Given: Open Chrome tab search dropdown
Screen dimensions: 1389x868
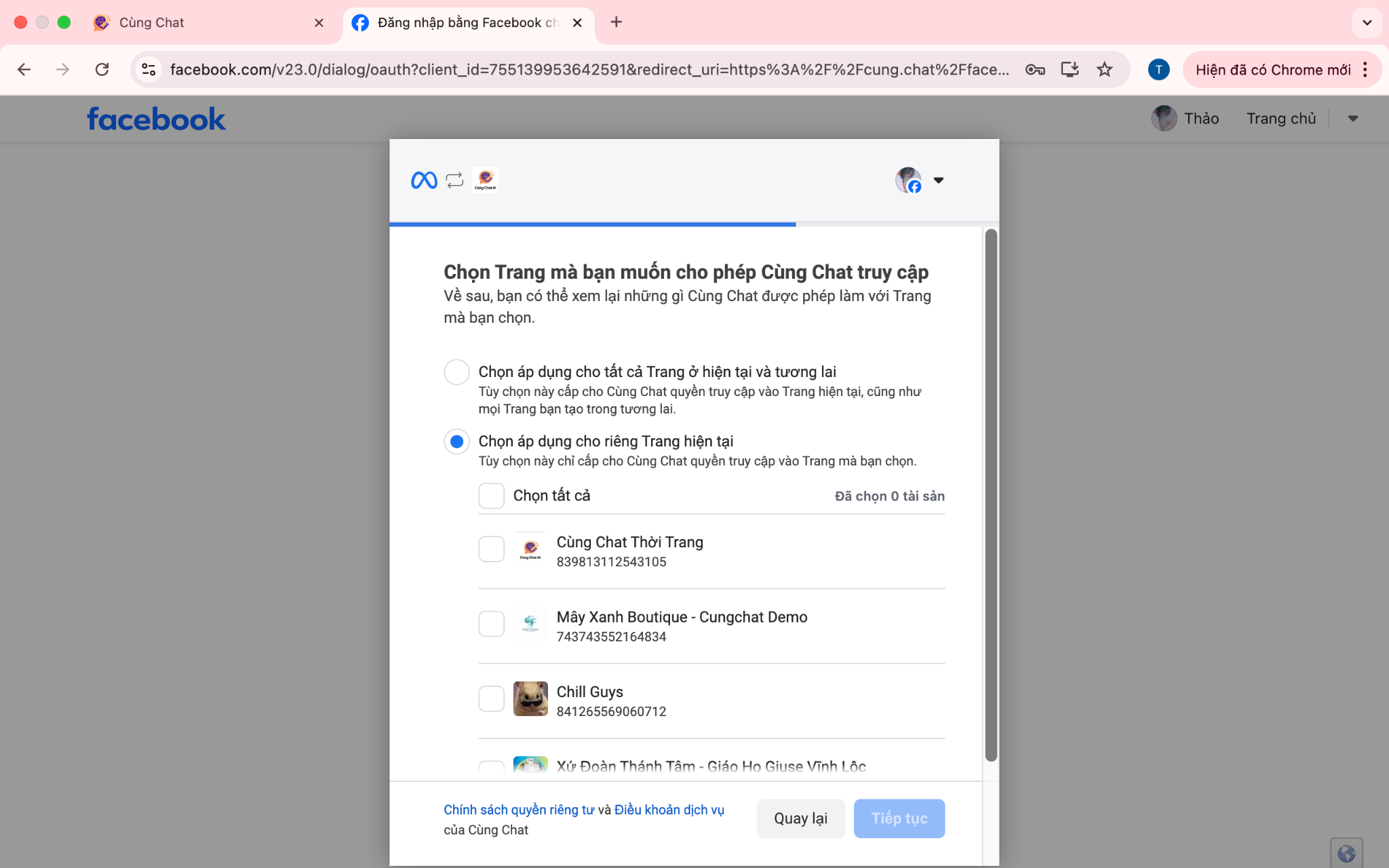Looking at the screenshot, I should tap(1367, 22).
